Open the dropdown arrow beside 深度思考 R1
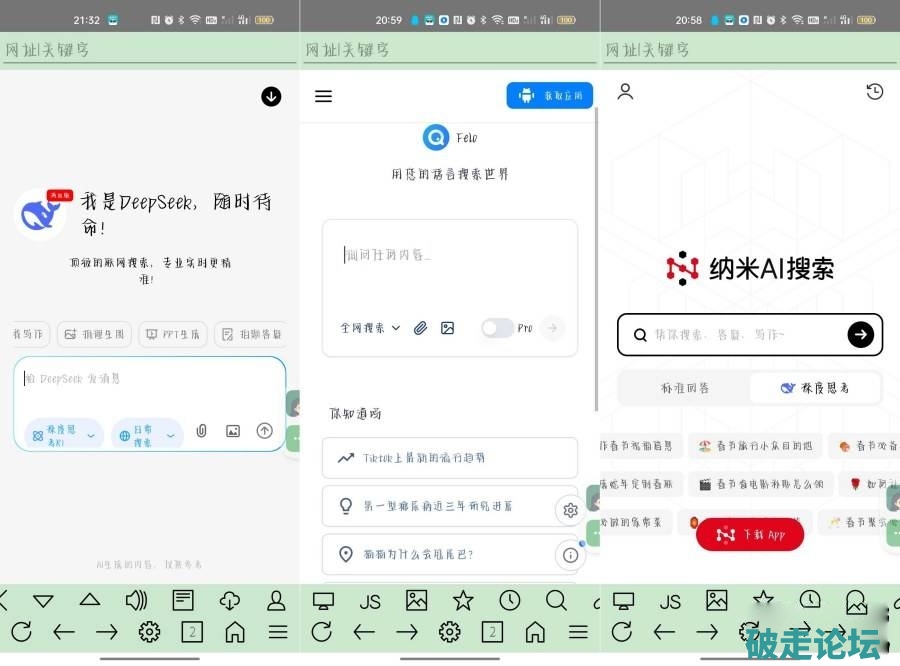Viewport: 900px width, 666px height. 91,435
